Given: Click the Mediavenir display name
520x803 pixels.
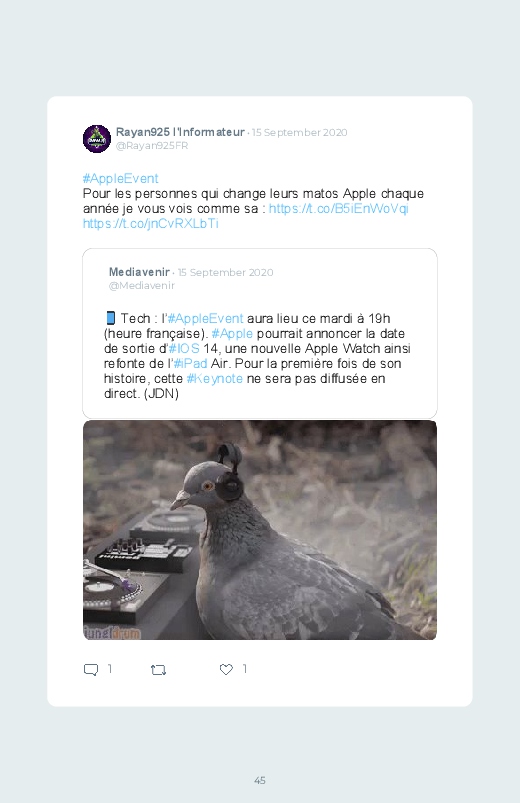Looking at the screenshot, I should [139, 272].
